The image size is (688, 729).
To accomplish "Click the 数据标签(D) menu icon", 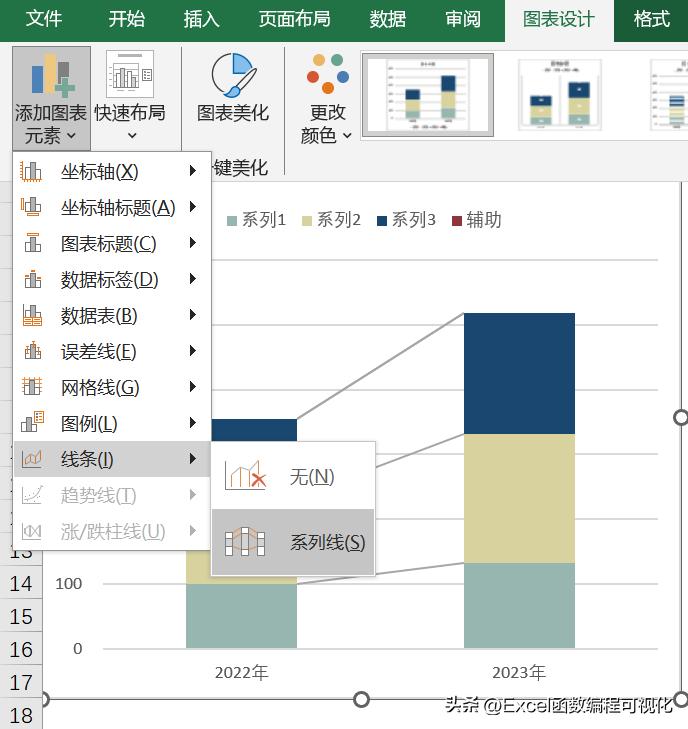I will click(x=32, y=279).
